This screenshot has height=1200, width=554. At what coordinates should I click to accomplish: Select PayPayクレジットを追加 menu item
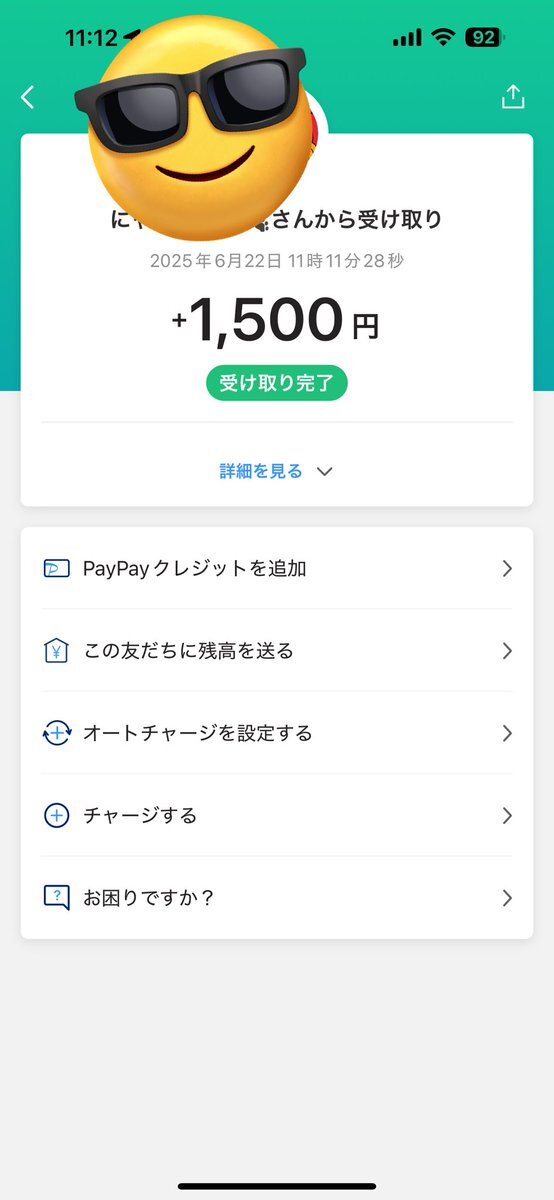(x=277, y=569)
